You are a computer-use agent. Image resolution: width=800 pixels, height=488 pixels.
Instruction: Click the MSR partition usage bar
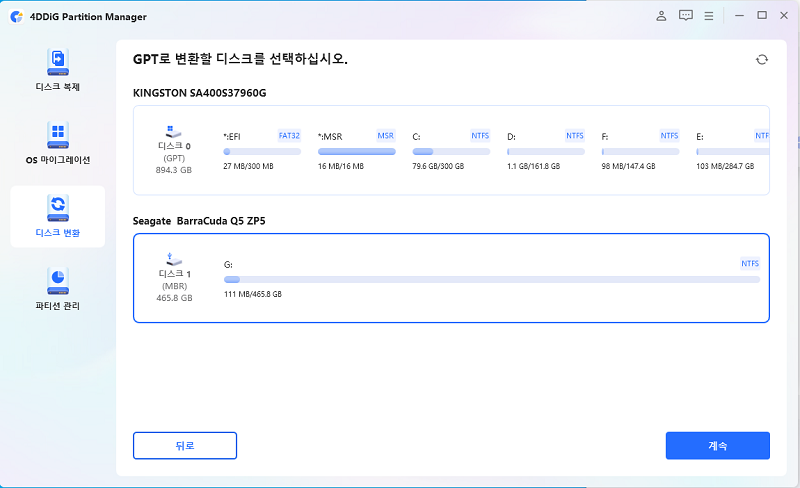click(357, 152)
